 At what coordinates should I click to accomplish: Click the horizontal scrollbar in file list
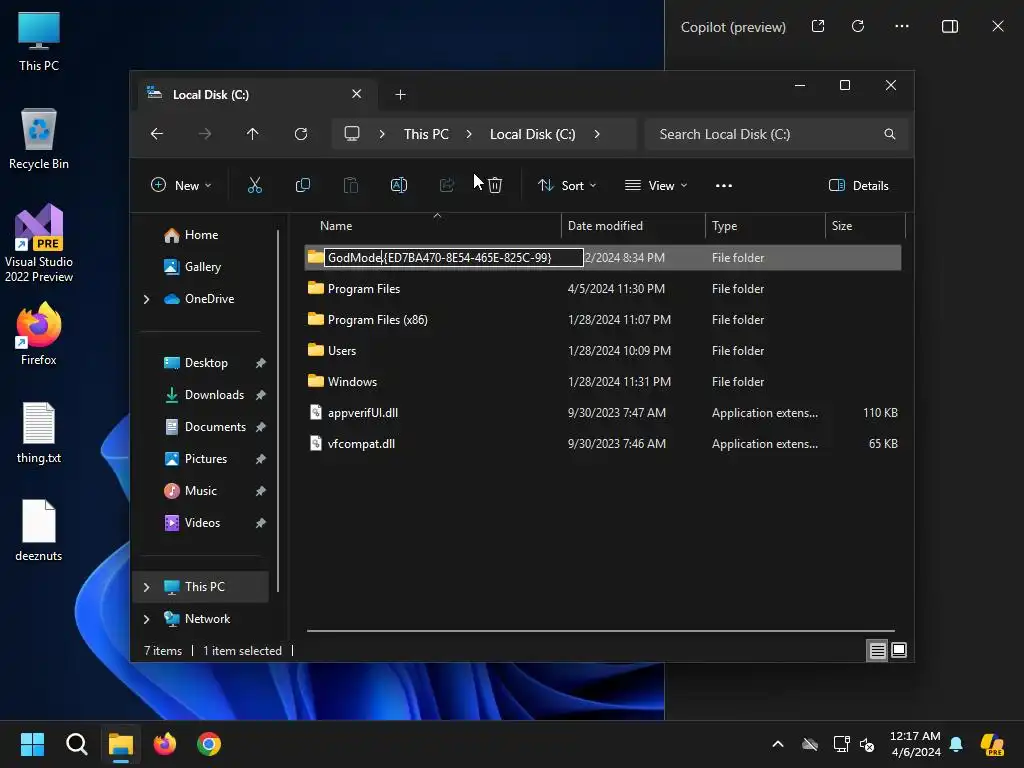click(x=601, y=631)
